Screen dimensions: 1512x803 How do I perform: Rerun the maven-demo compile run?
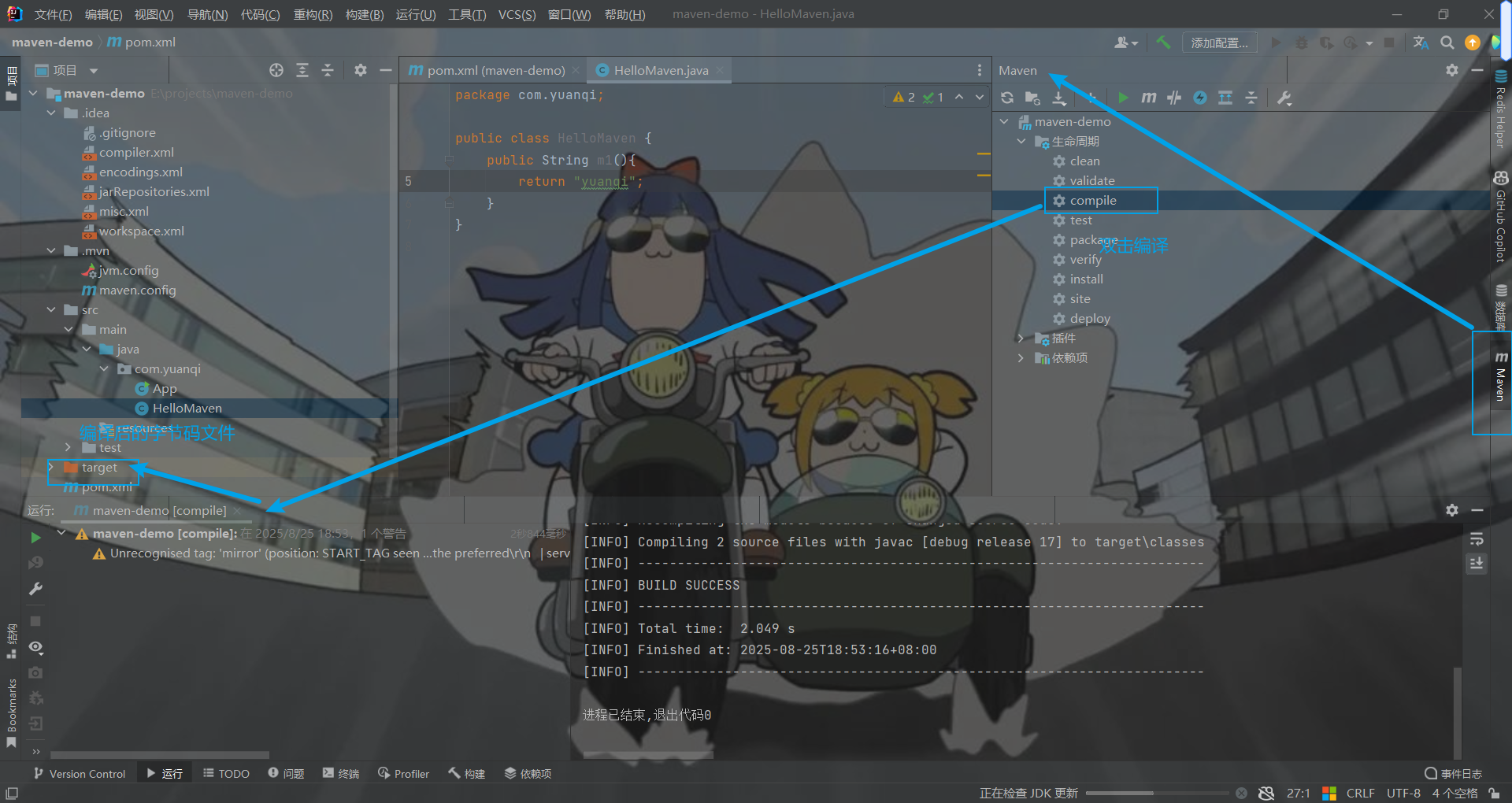click(35, 537)
